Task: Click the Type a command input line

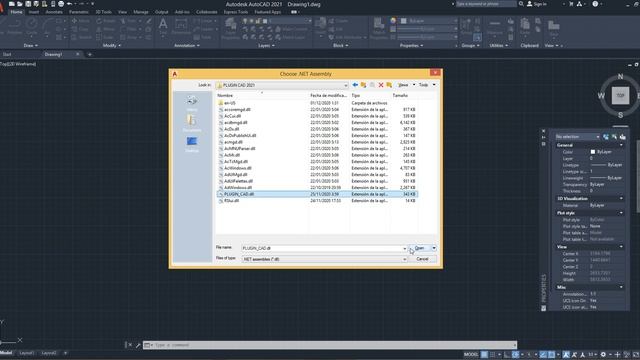Action: pos(330,345)
